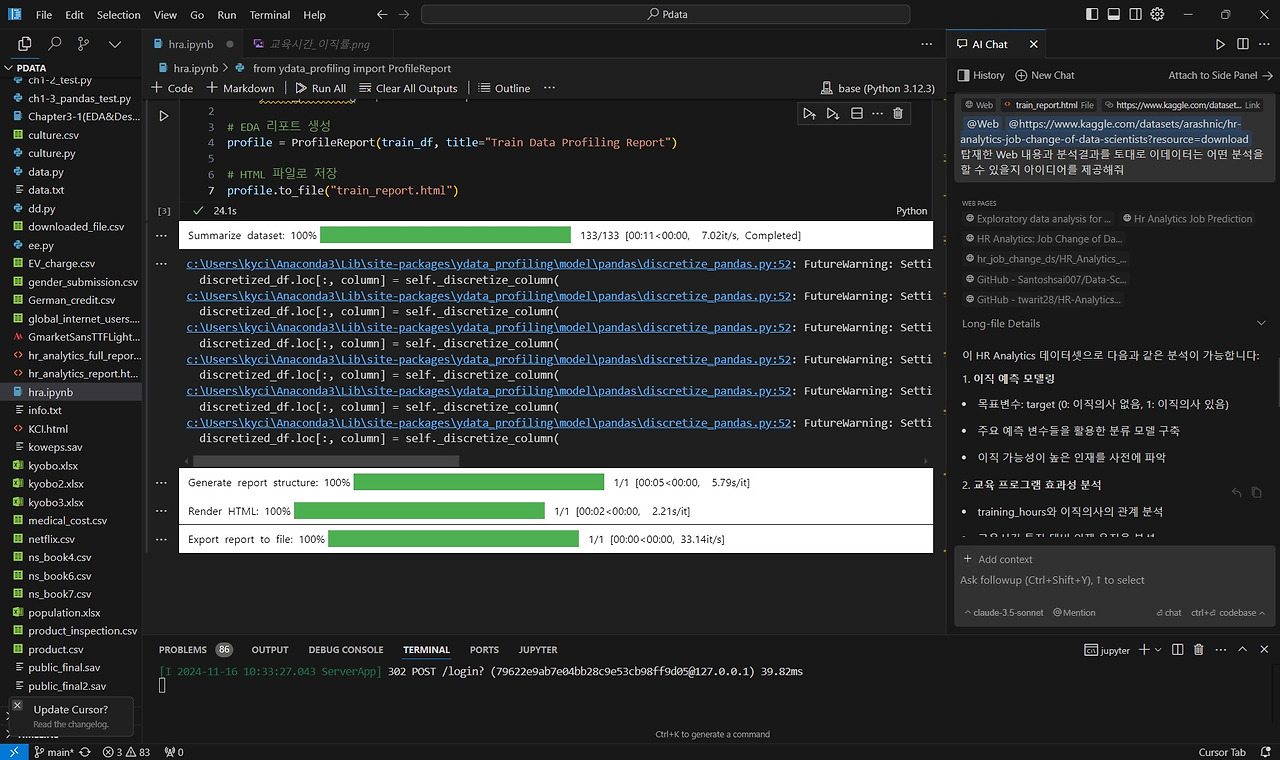Open the Terminal menu

pos(270,15)
